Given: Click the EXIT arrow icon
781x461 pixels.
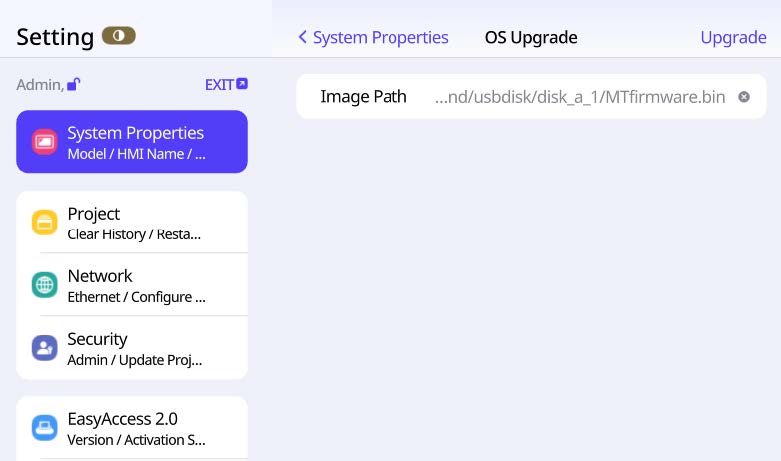Looking at the screenshot, I should [x=242, y=85].
